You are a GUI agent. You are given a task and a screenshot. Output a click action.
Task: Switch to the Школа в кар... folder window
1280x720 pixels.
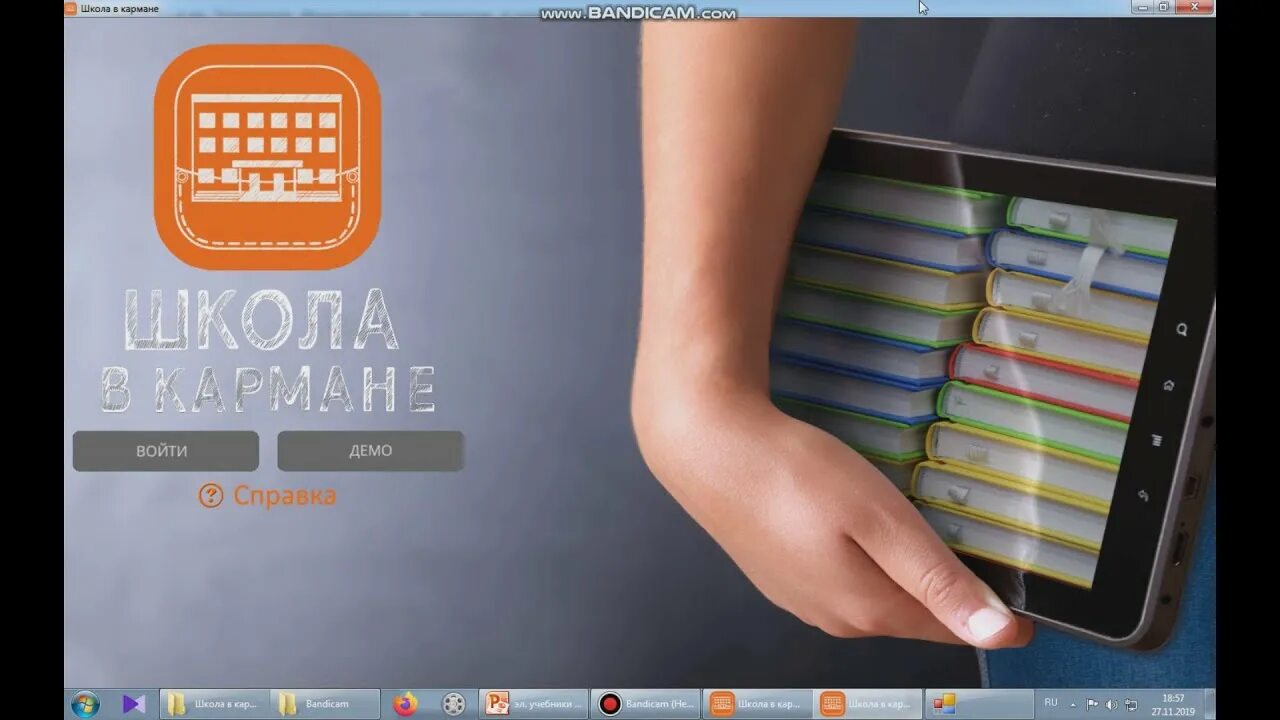pos(214,704)
